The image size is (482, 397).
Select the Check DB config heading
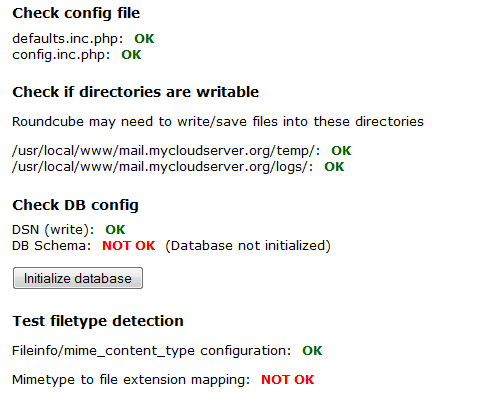click(x=75, y=205)
